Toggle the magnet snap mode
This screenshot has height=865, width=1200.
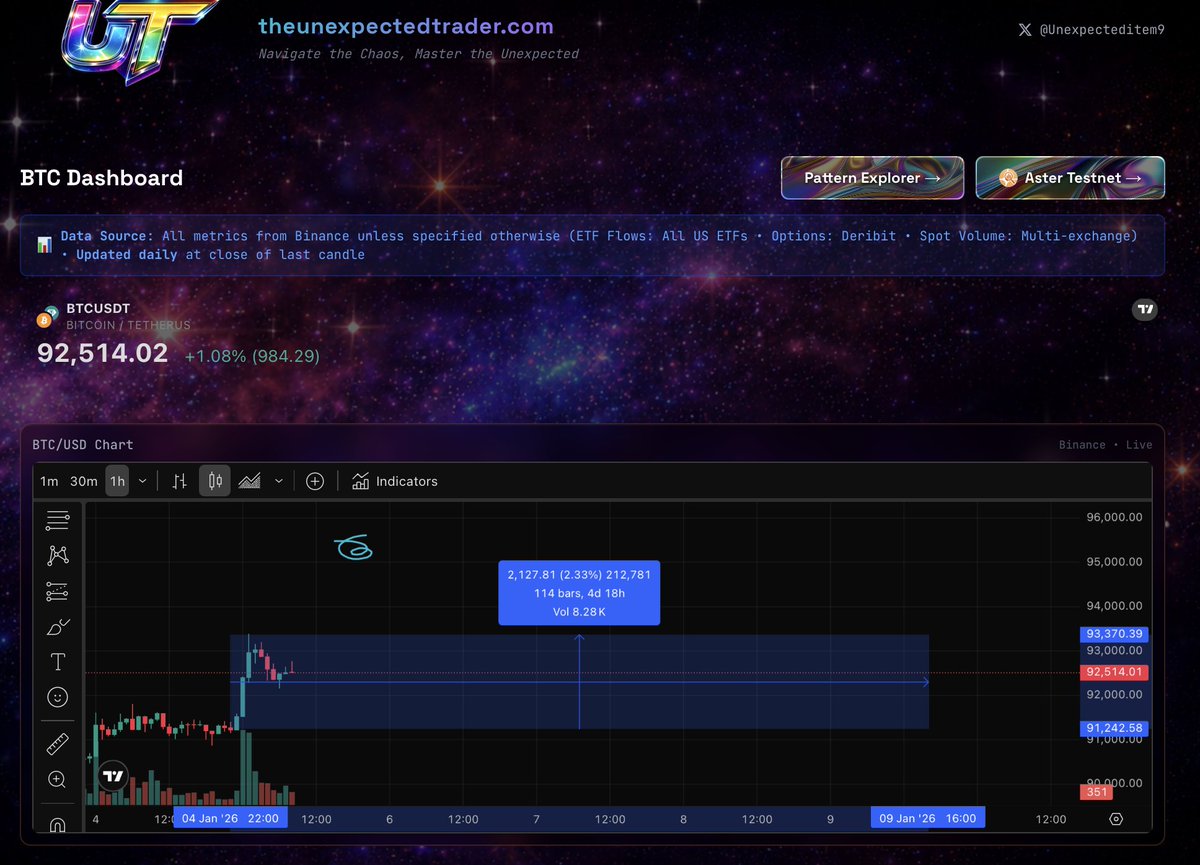tap(58, 824)
